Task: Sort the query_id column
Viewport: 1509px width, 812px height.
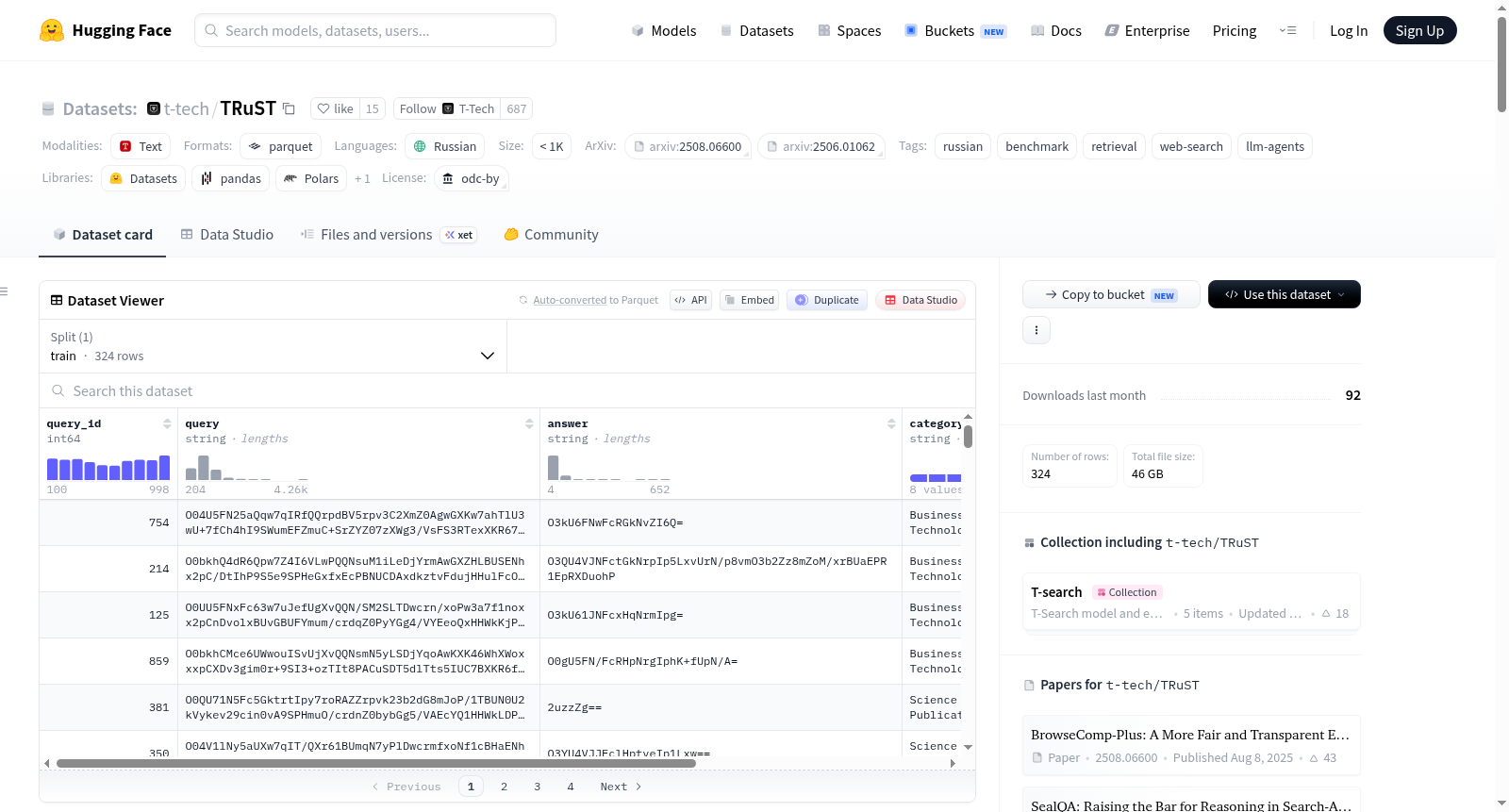Action: (167, 423)
